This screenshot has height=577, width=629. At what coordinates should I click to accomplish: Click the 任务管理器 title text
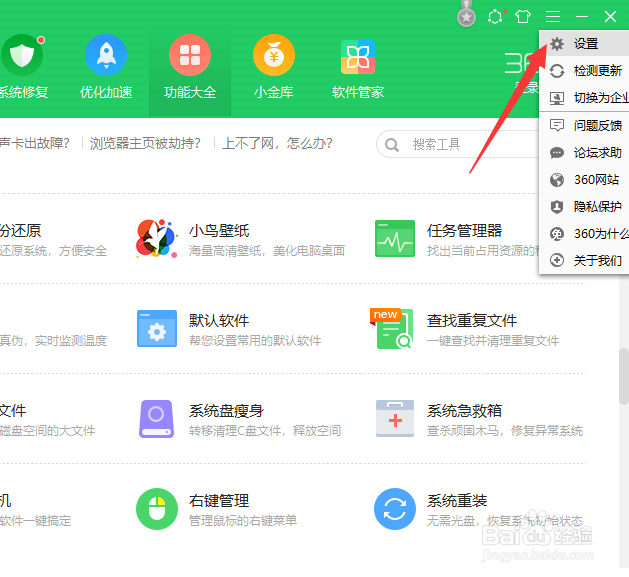(x=464, y=231)
